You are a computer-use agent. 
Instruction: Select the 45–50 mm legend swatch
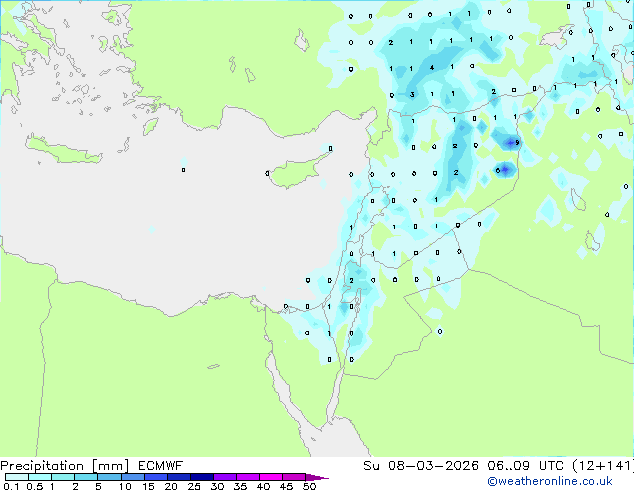click(x=294, y=477)
